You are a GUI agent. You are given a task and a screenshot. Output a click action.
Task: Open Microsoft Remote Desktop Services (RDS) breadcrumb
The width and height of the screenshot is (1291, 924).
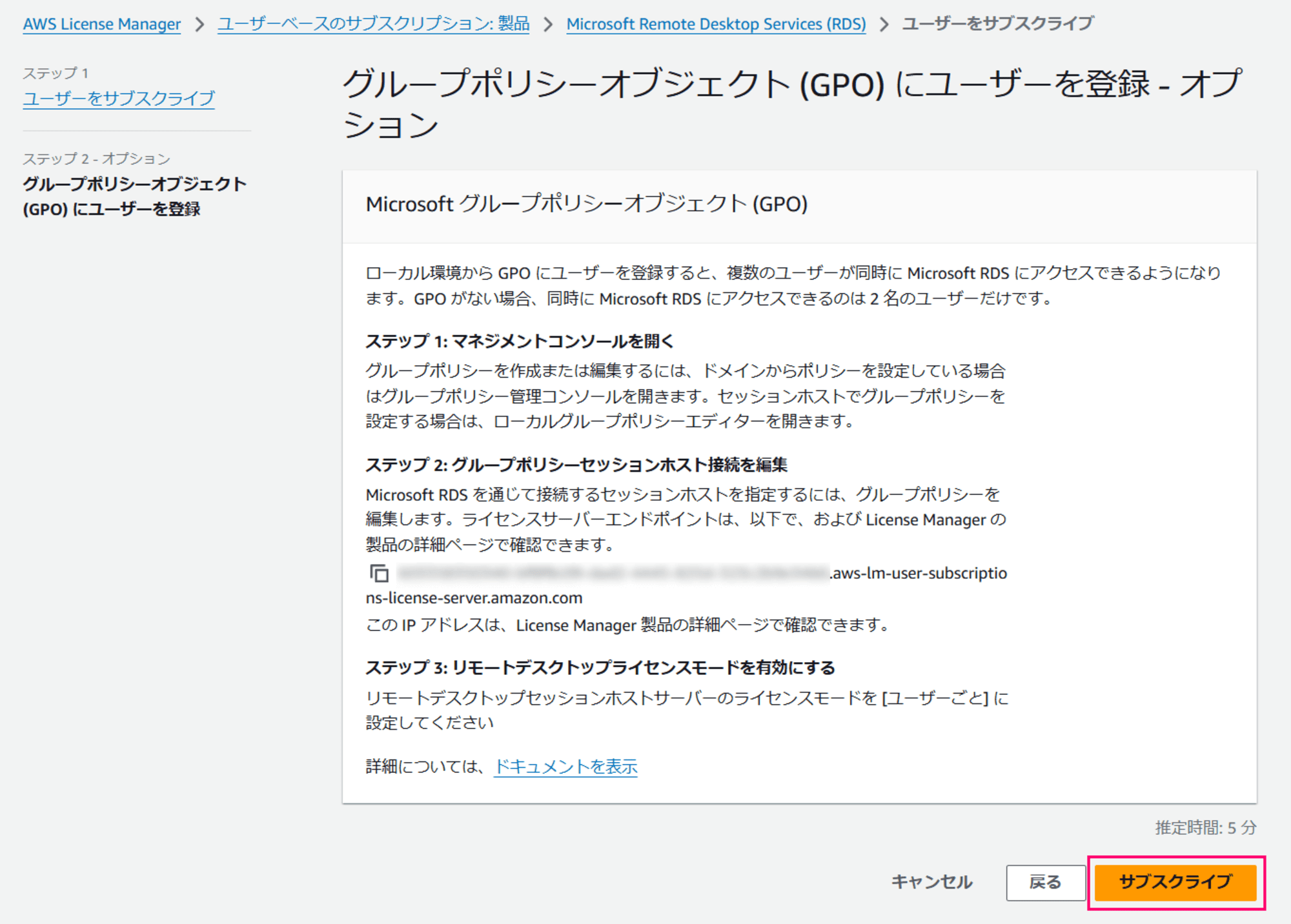[717, 25]
